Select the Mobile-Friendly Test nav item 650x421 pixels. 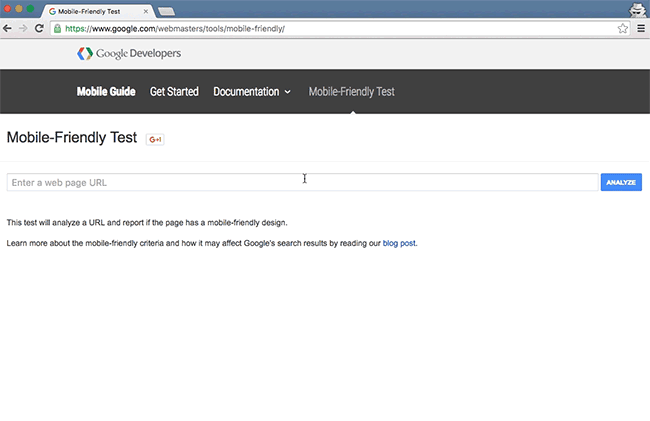pos(352,92)
